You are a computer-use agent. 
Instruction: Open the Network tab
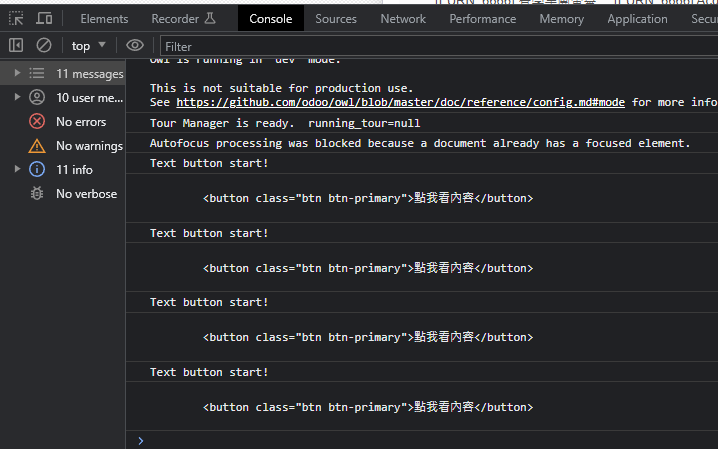coord(403,19)
